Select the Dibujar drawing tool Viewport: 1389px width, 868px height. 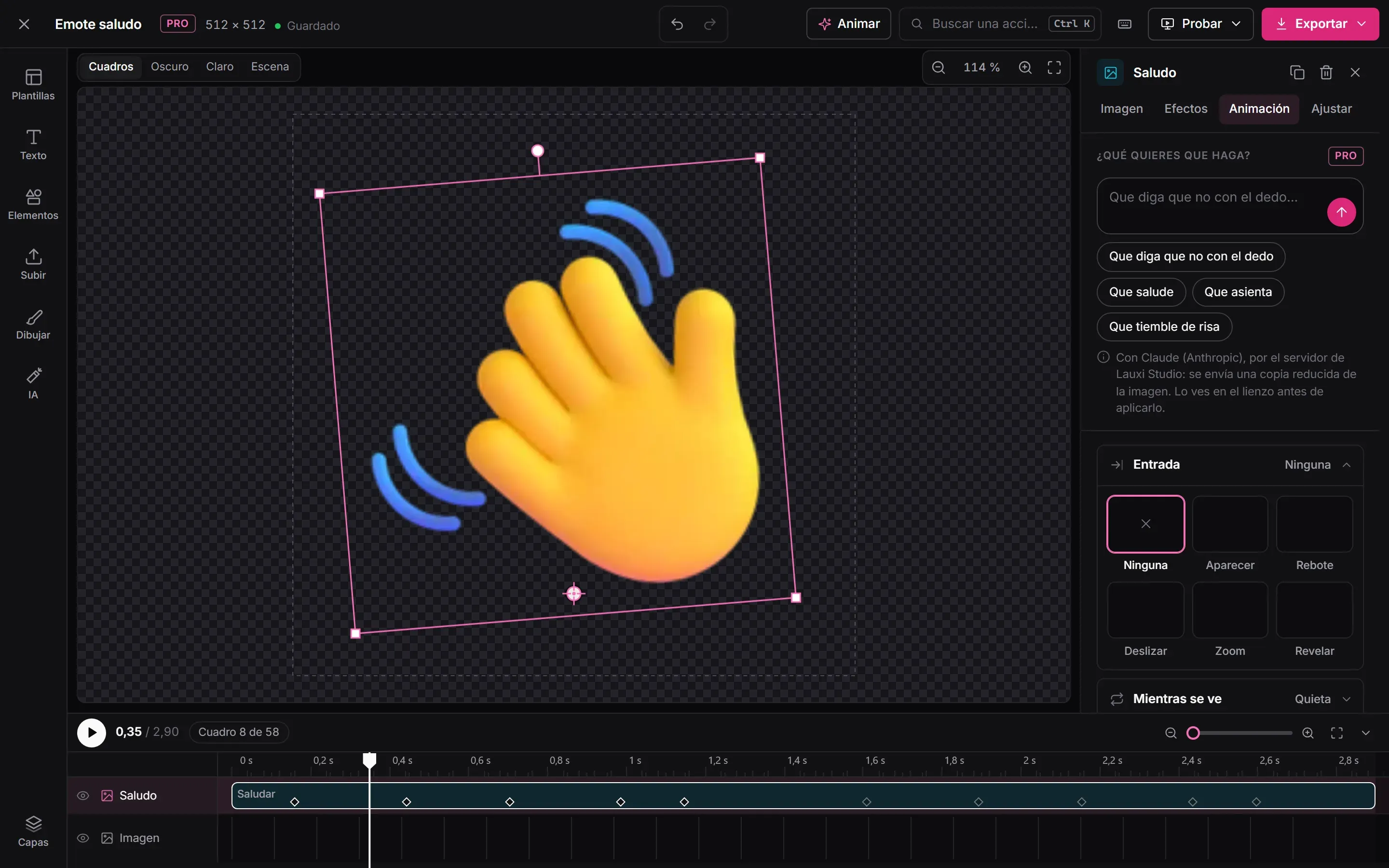point(33,324)
